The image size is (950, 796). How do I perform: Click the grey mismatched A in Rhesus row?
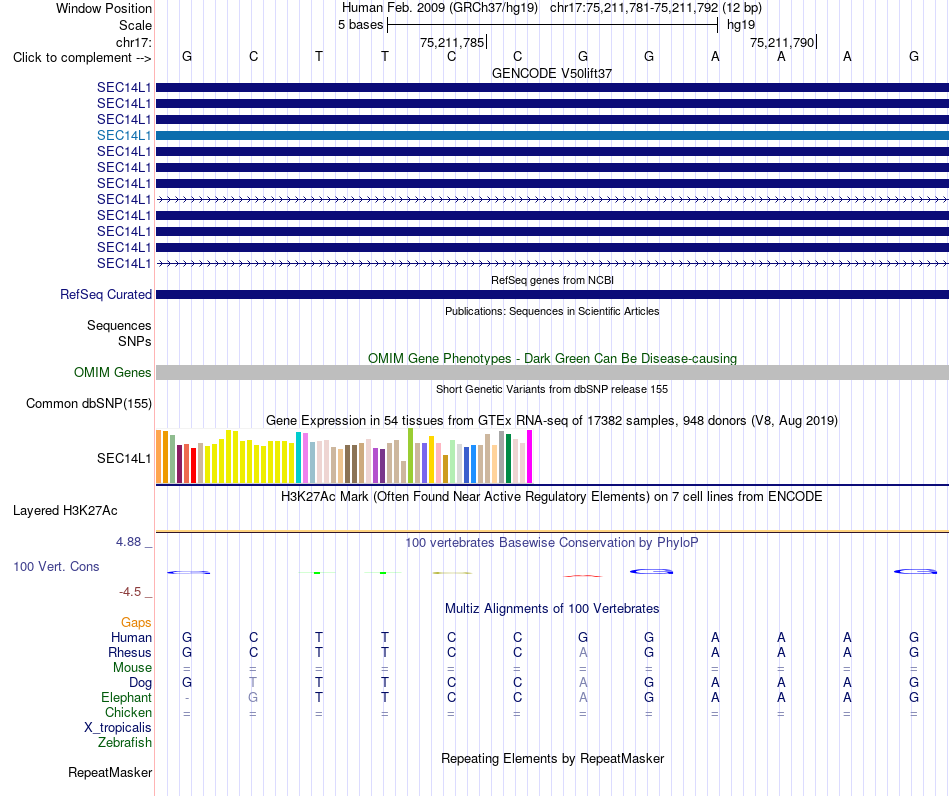583,652
